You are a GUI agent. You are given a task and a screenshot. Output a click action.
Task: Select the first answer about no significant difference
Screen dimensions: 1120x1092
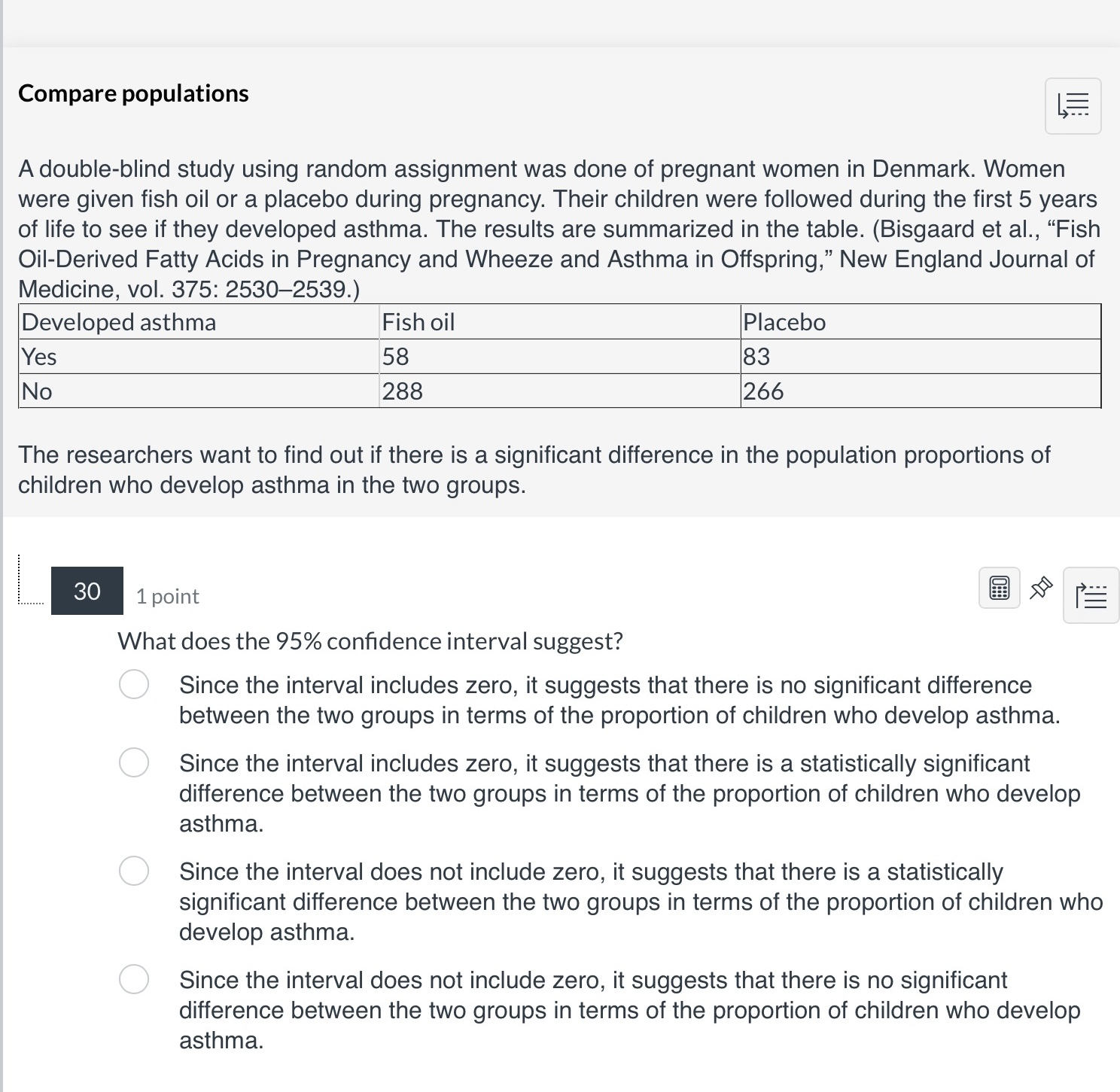[x=132, y=684]
